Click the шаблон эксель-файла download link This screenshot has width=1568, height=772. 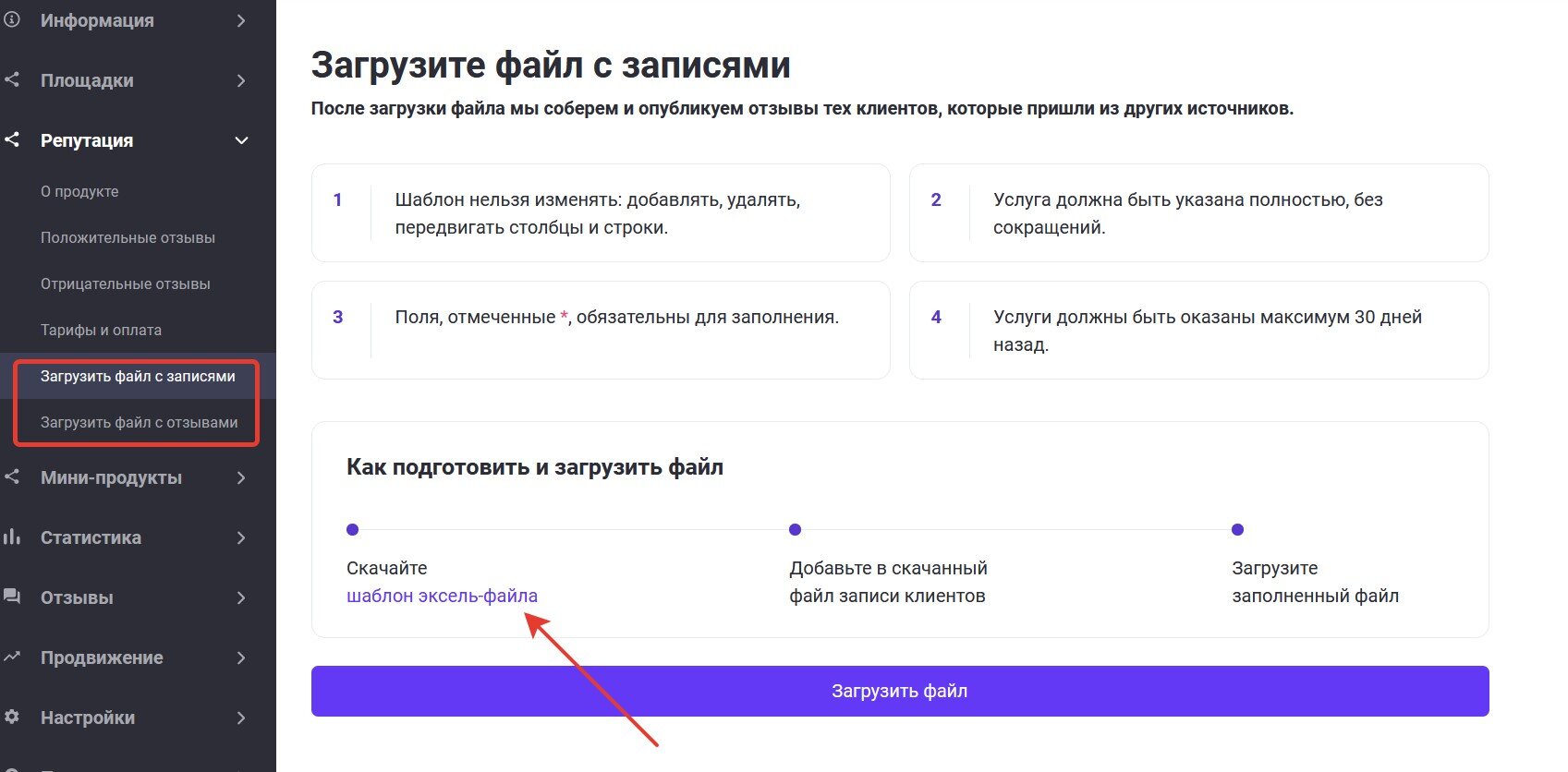coord(442,596)
